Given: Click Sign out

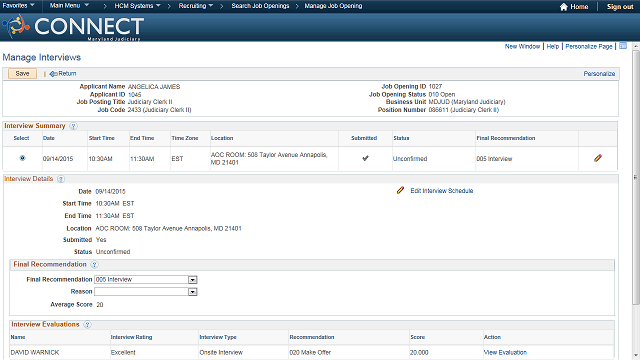Looking at the screenshot, I should pyautogui.click(x=620, y=7).
